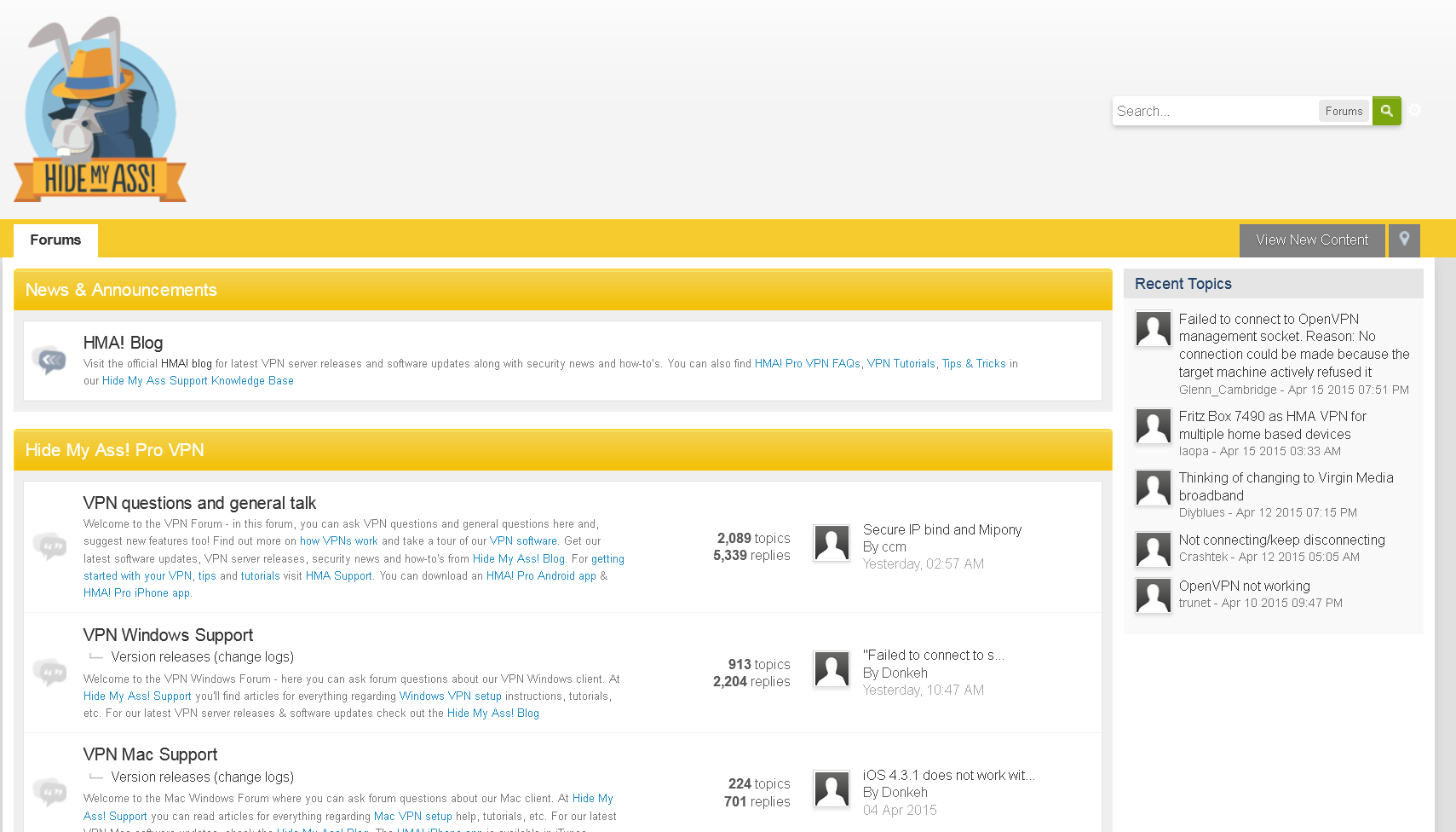1456x832 pixels.
Task: Open the Forums search scope dropdown
Action: click(x=1344, y=111)
